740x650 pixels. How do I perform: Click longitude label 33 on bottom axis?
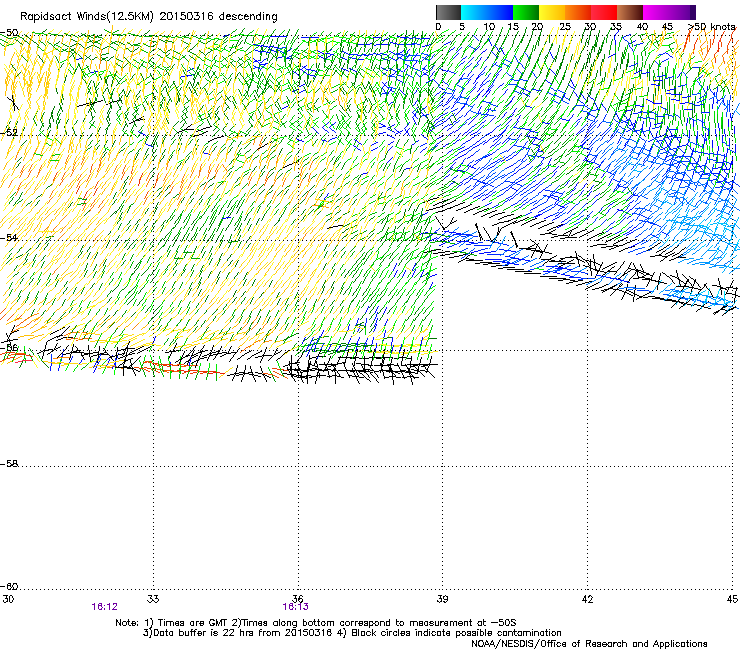coord(153,599)
